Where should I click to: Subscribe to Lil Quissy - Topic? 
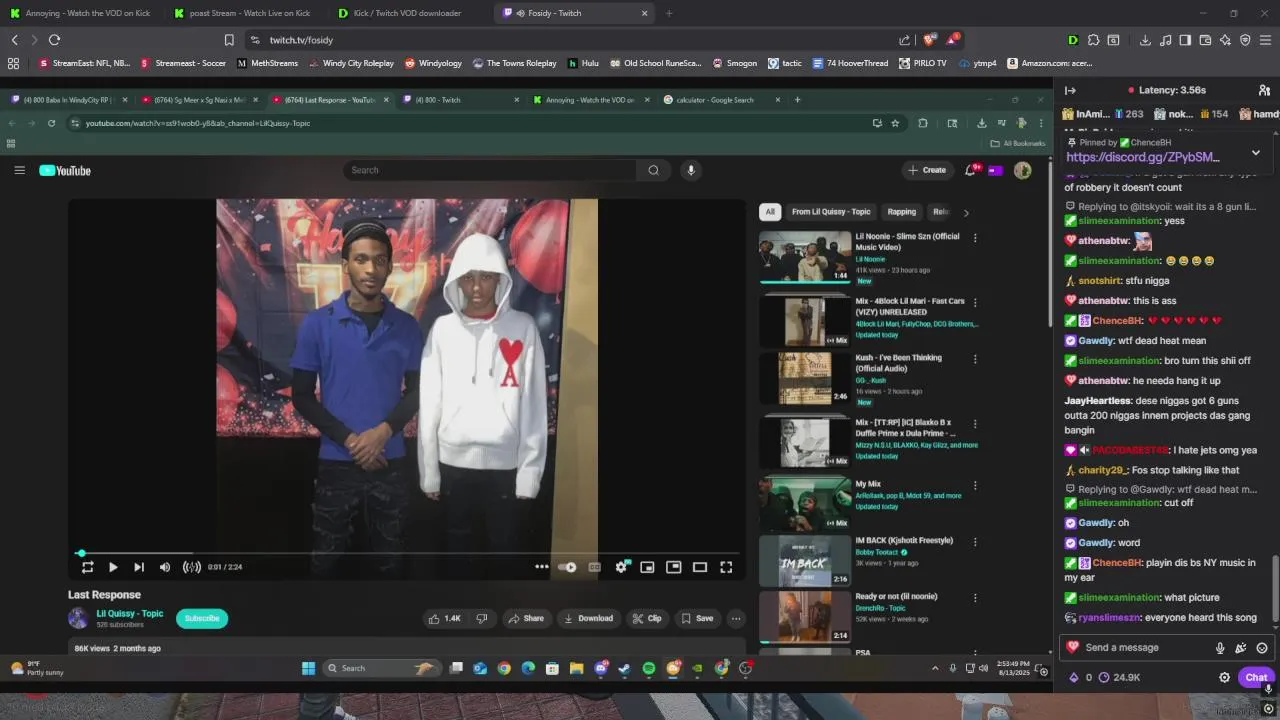202,618
